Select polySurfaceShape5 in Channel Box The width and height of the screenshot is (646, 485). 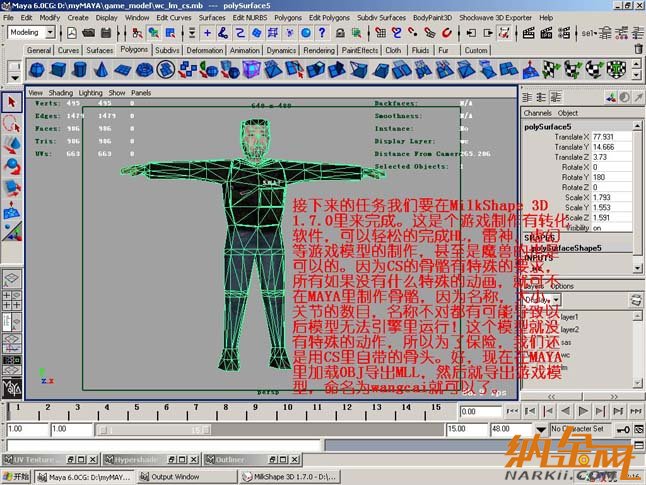click(566, 248)
